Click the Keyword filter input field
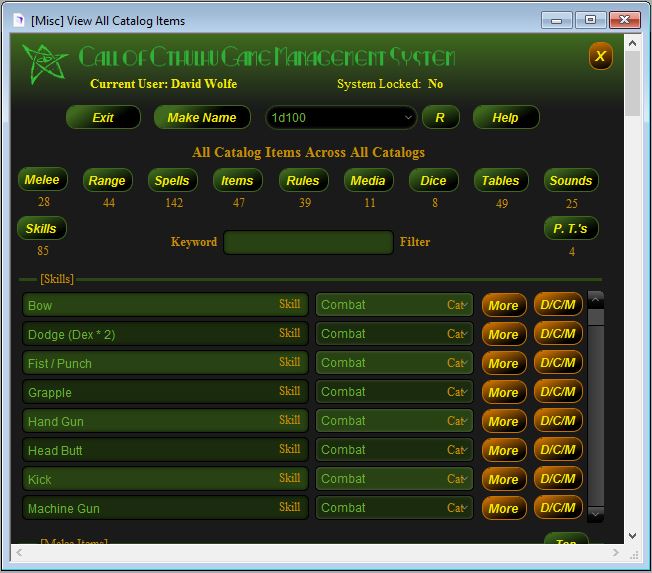 pyautogui.click(x=308, y=242)
